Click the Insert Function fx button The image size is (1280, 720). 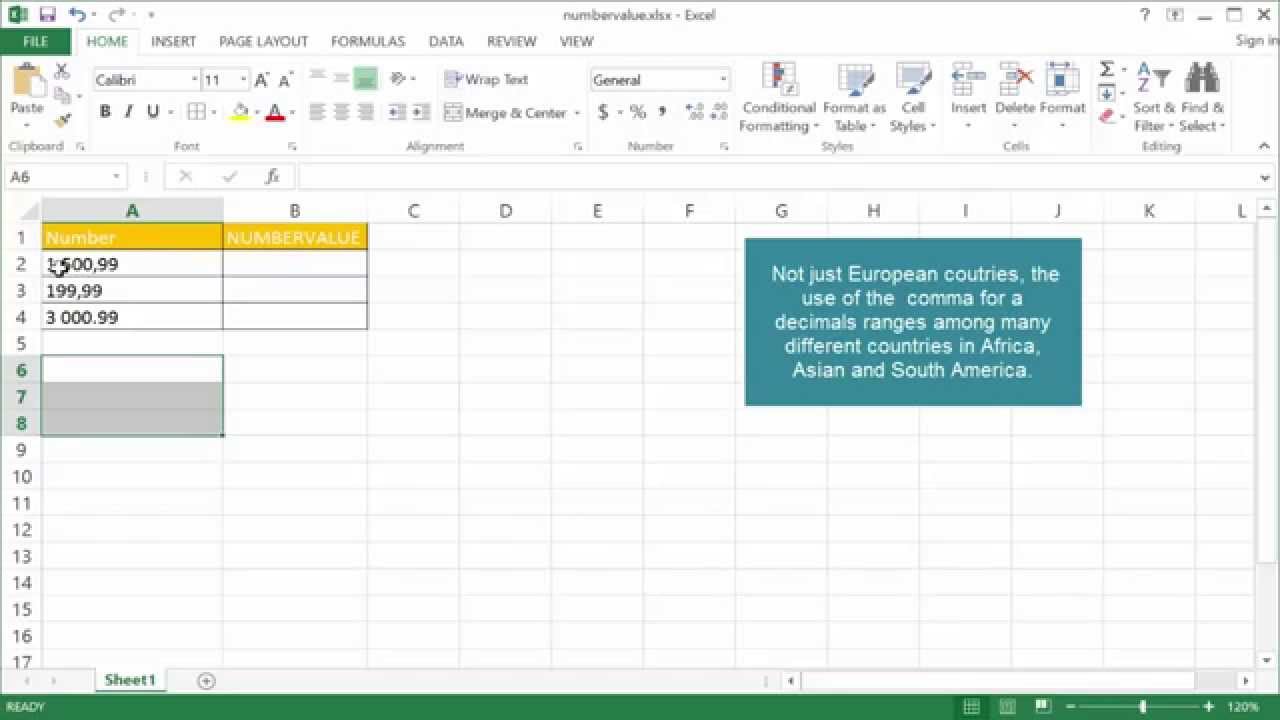[272, 177]
